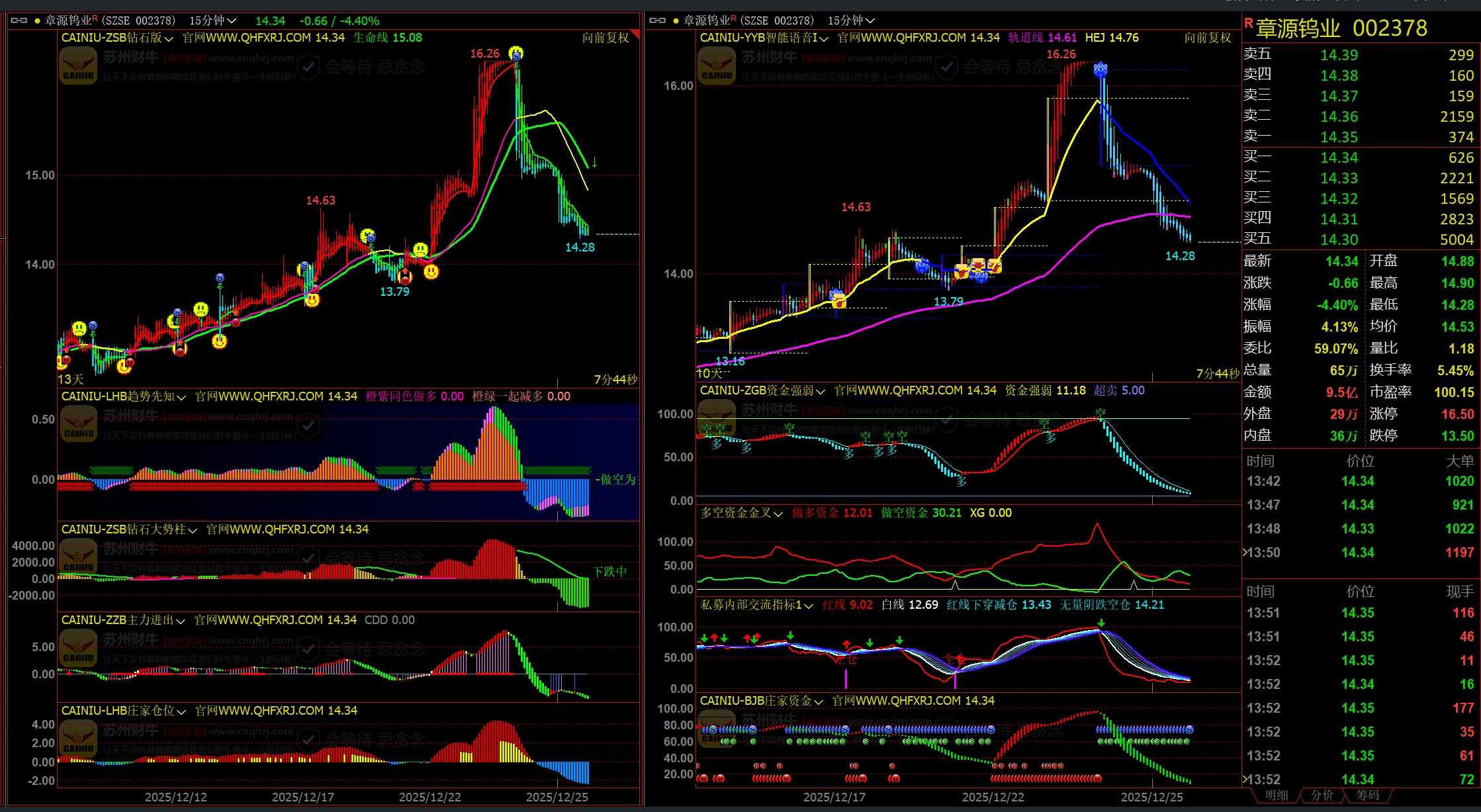Click the yellow arrow marker at the 13:50 trade row

pos(1245,552)
